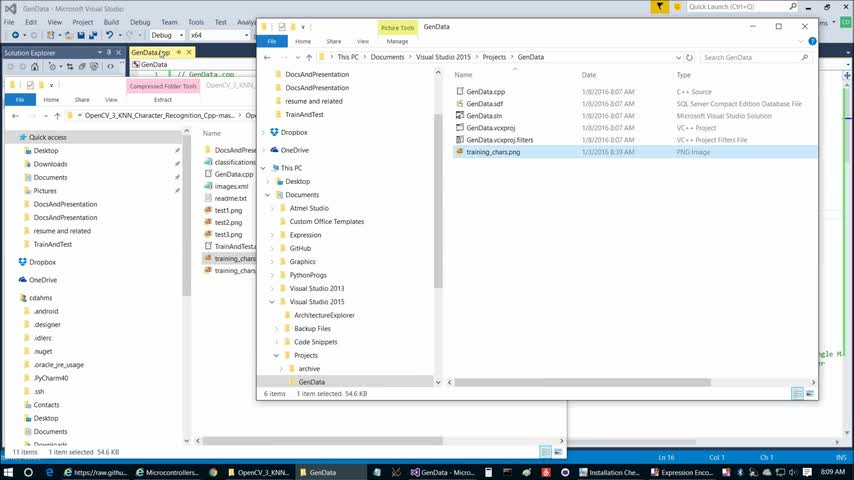Select GenData.sln file icon
Image resolution: width=854 pixels, height=480 pixels.
pos(460,116)
